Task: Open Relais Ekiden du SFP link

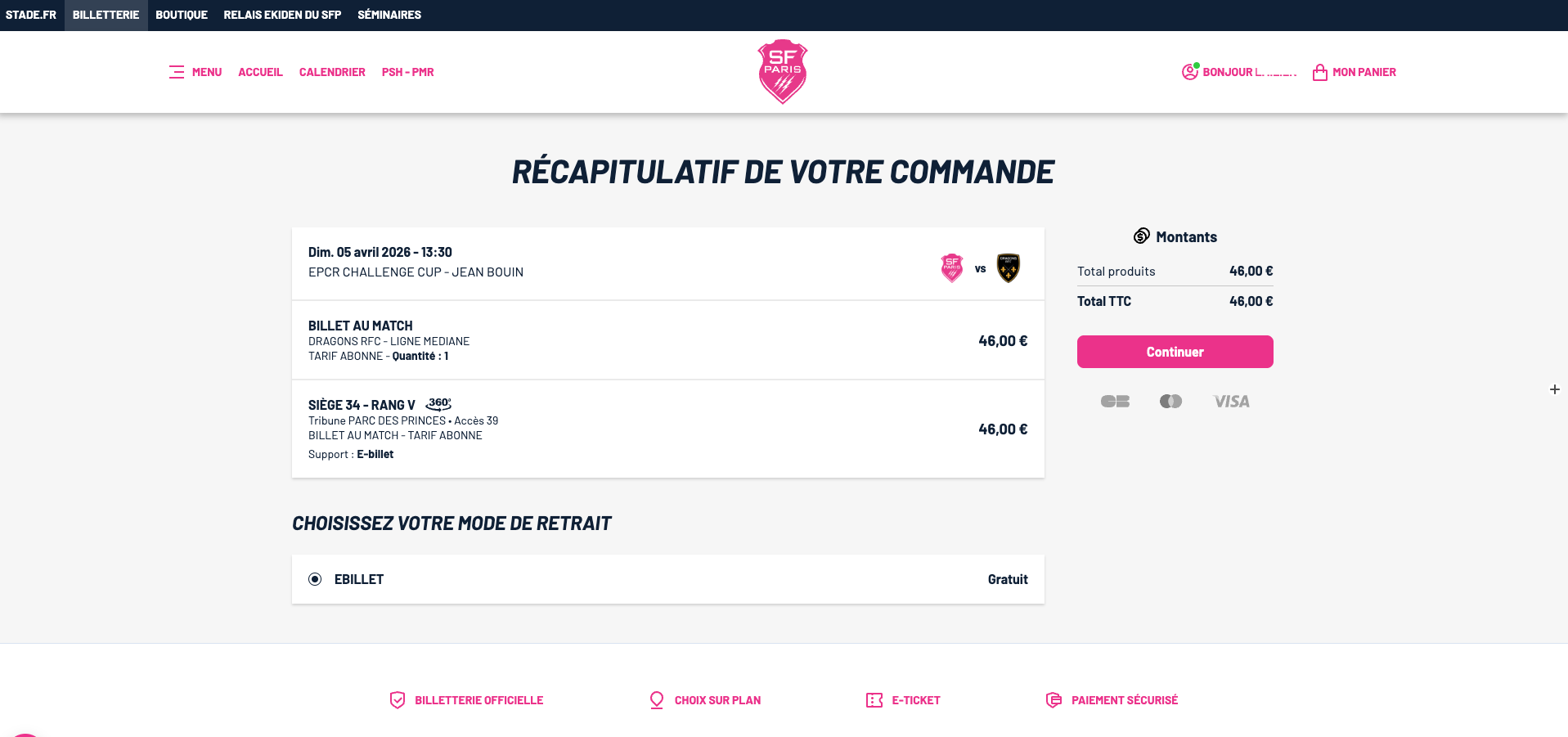Action: [x=282, y=15]
